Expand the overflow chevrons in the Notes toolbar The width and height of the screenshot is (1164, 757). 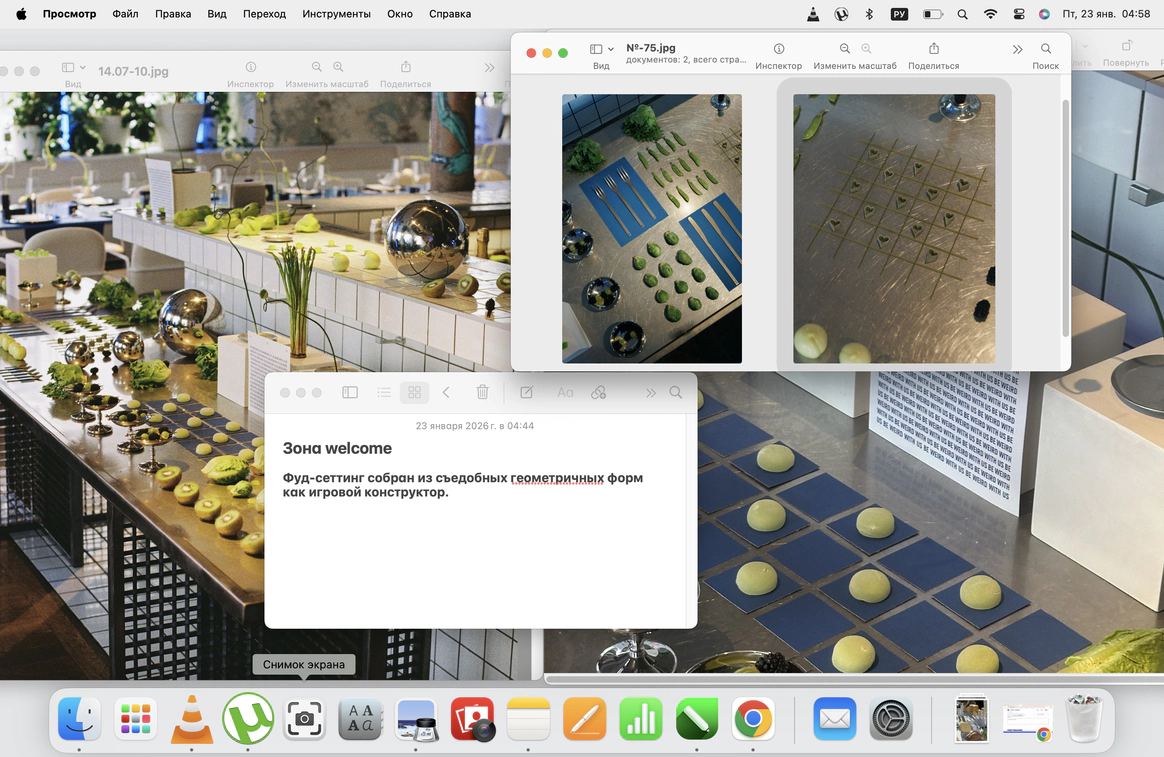tap(650, 393)
